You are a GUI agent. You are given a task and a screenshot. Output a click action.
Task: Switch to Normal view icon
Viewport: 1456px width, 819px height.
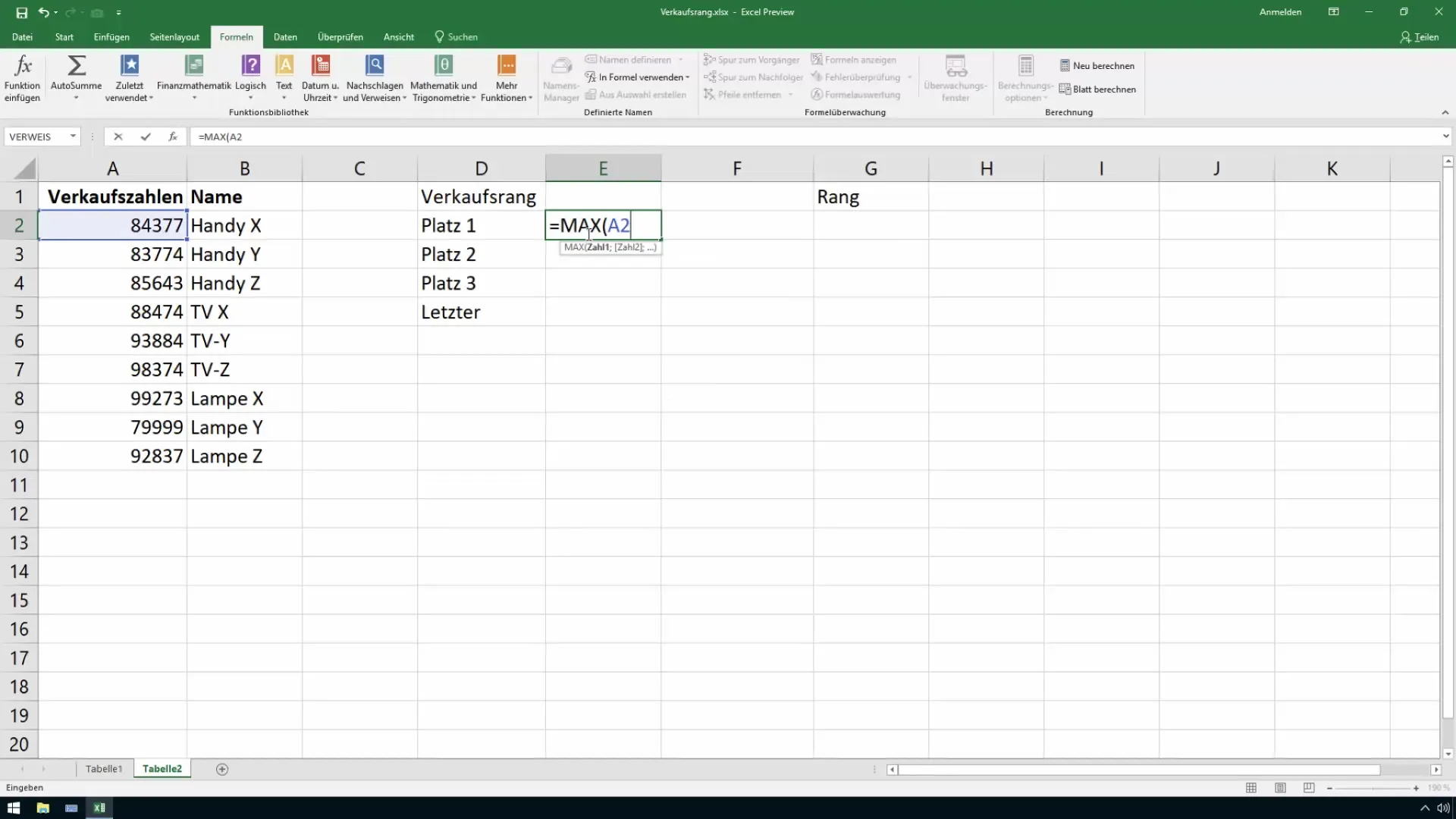click(x=1251, y=788)
